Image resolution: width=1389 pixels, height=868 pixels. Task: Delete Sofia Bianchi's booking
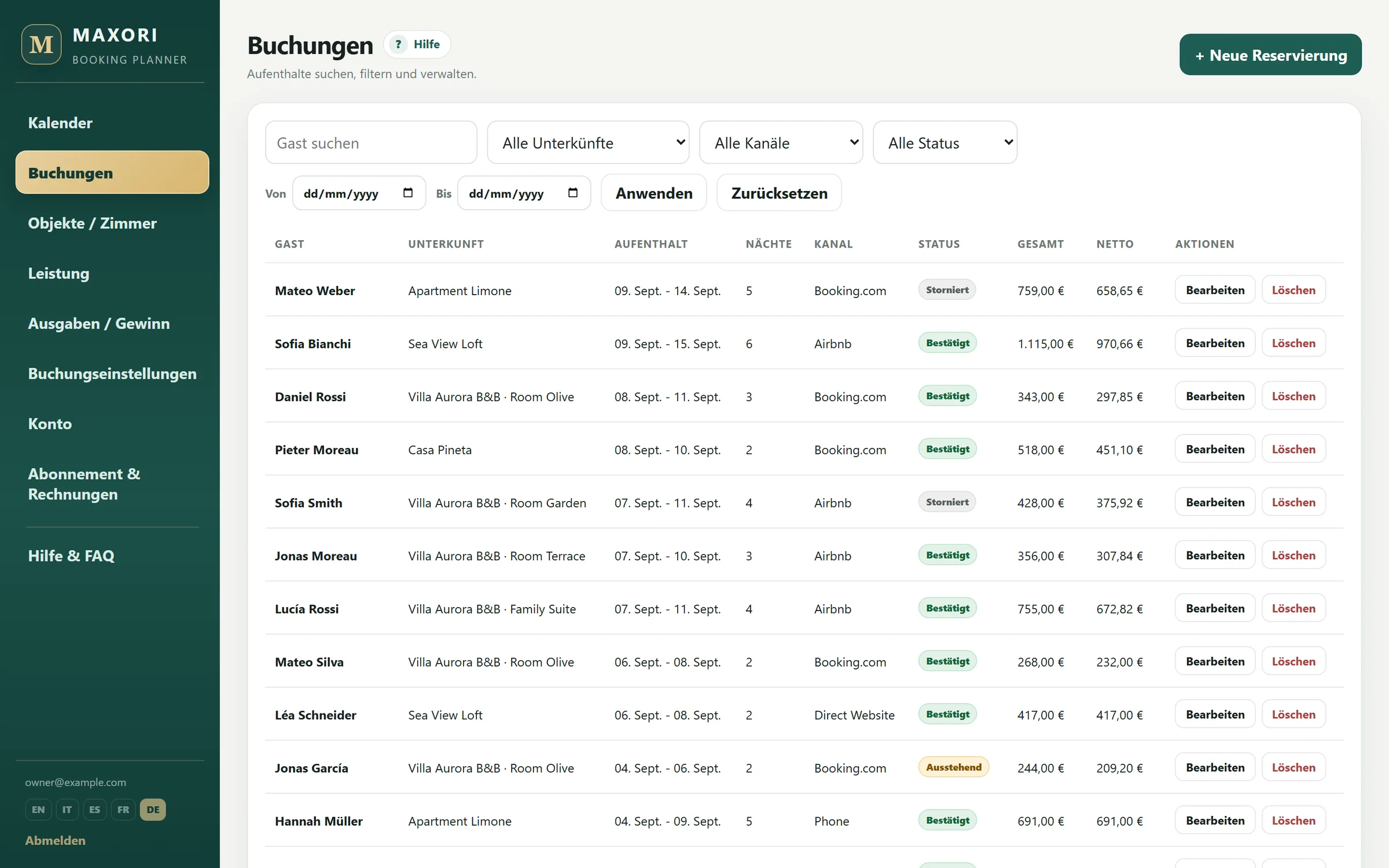tap(1294, 343)
